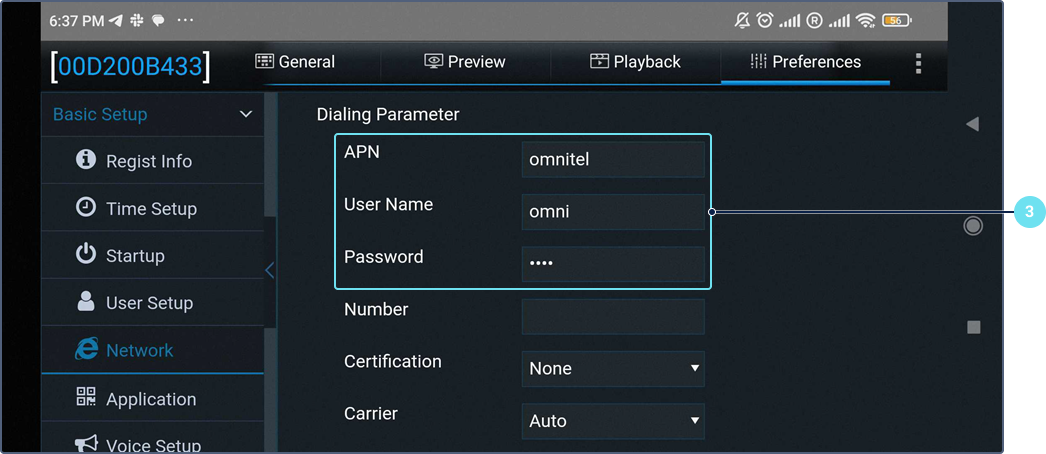1046x454 pixels.
Task: Switch to the General tab
Action: pos(295,62)
